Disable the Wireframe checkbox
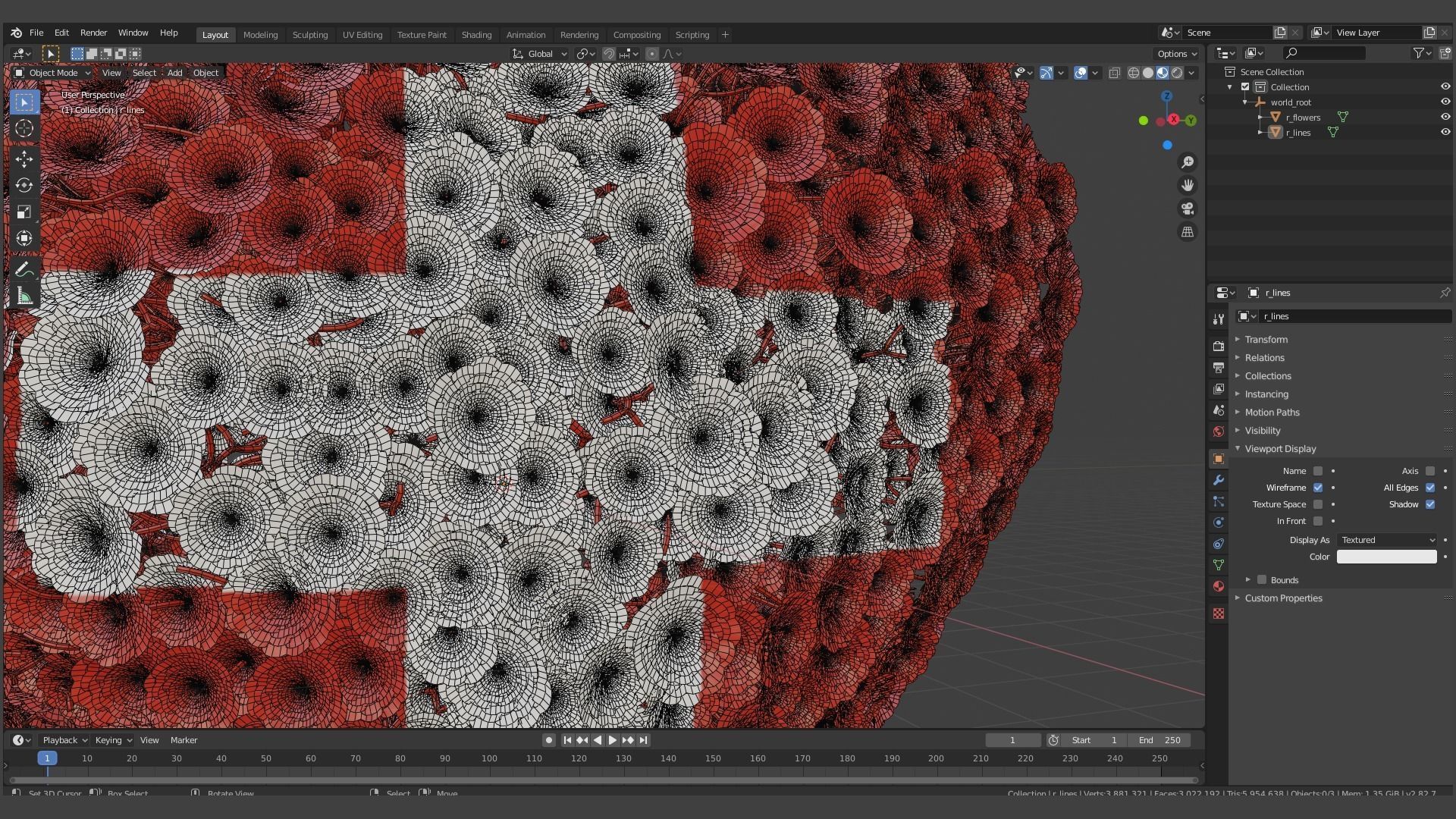The height and width of the screenshot is (819, 1456). tap(1318, 488)
